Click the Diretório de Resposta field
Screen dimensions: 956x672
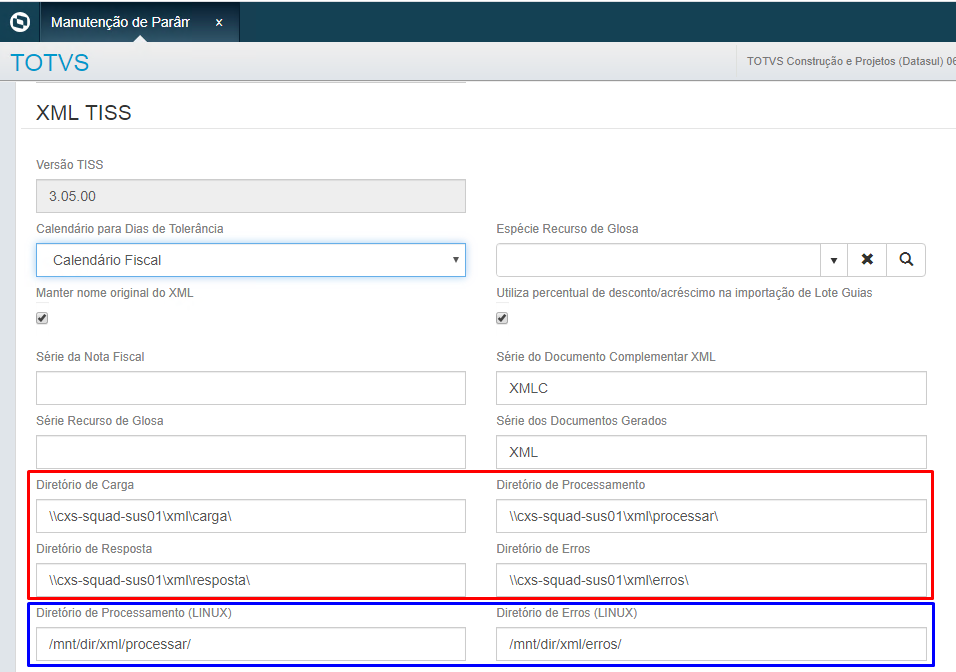[251, 580]
